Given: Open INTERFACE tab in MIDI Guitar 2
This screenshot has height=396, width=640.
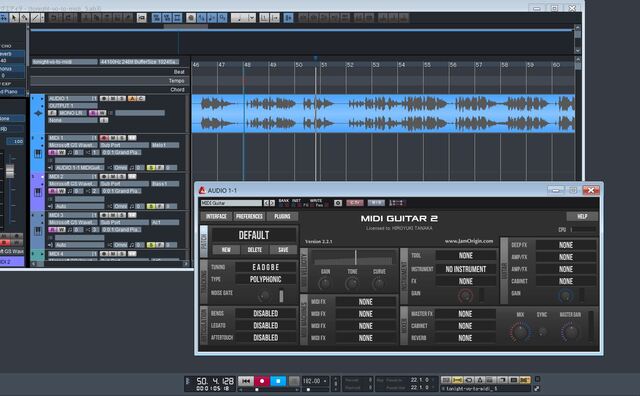Looking at the screenshot, I should point(216,216).
